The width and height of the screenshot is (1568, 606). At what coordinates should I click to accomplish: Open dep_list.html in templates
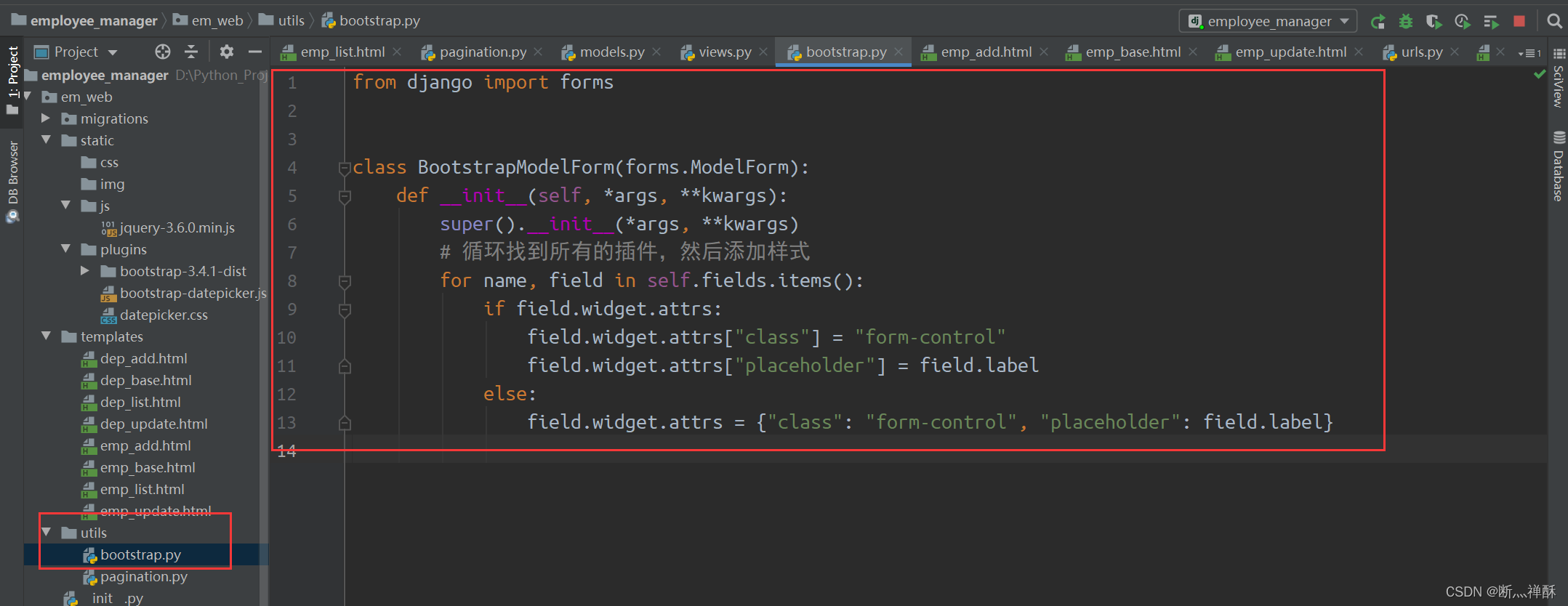[131, 402]
